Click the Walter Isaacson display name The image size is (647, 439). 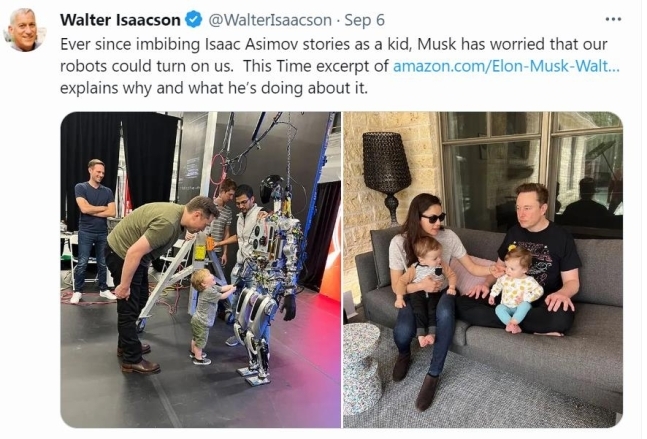pyautogui.click(x=120, y=20)
